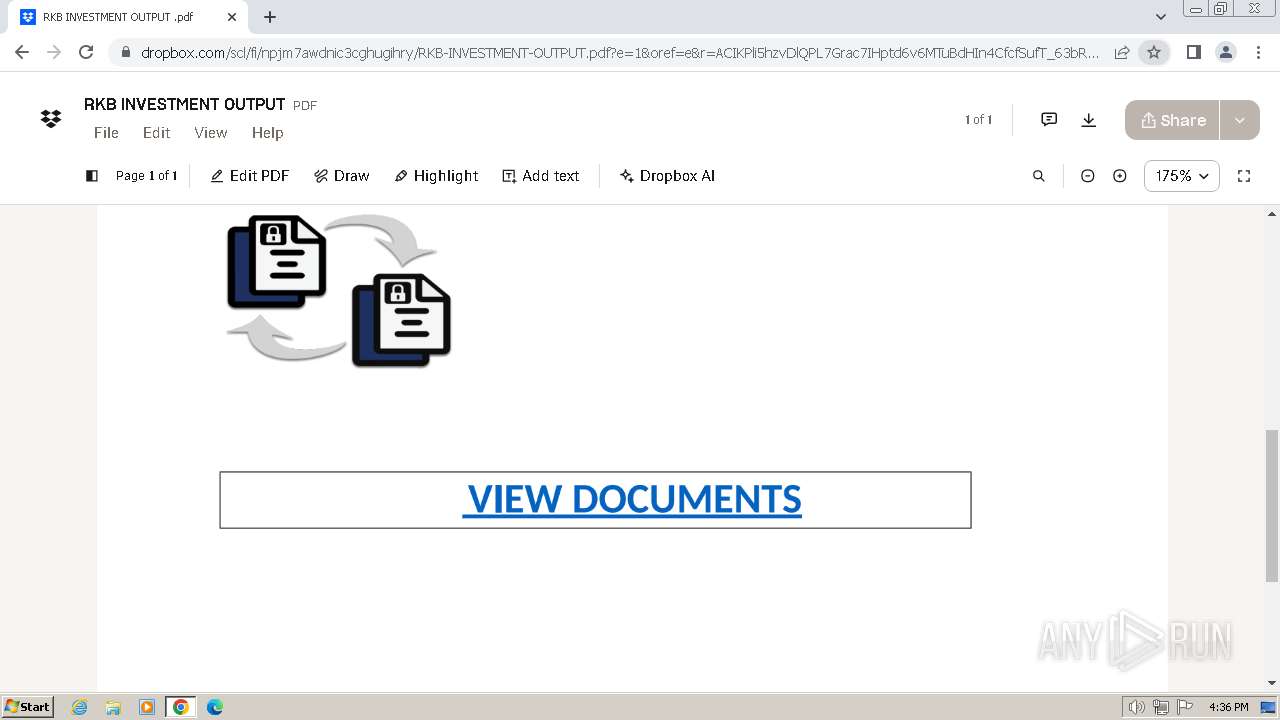Choose the Add text tool
Screen dimensions: 1280x720
tap(540, 176)
